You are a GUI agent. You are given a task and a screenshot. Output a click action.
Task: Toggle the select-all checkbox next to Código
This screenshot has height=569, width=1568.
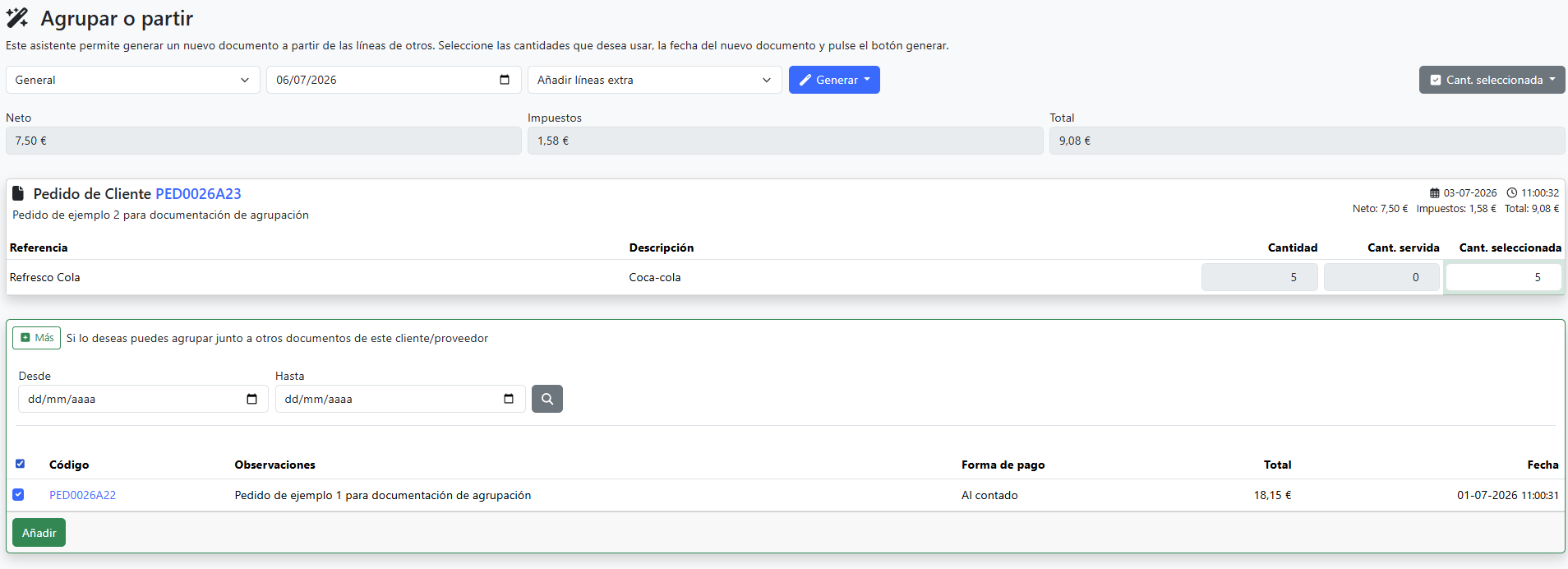tap(21, 464)
